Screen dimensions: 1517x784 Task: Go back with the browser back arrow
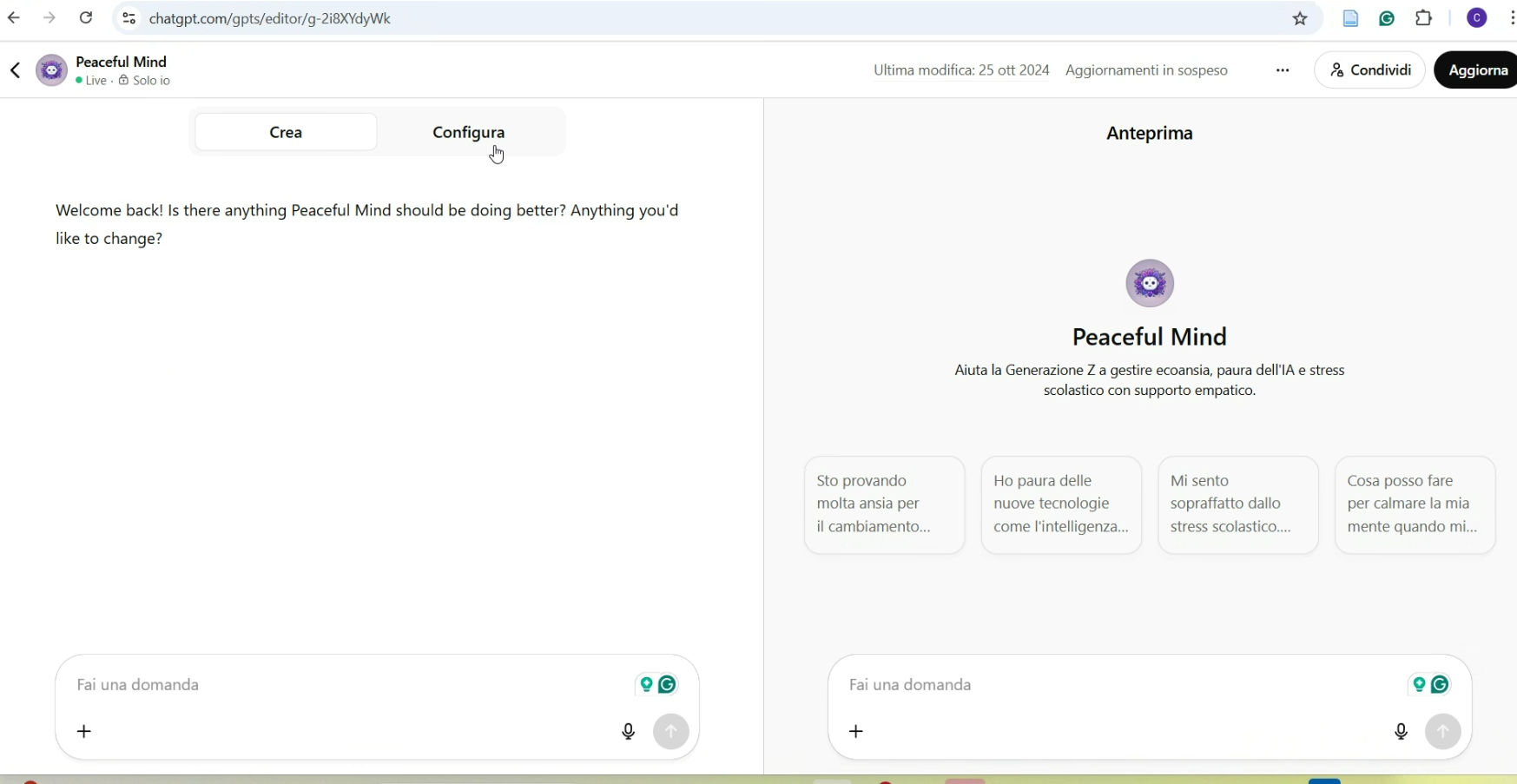pyautogui.click(x=14, y=18)
